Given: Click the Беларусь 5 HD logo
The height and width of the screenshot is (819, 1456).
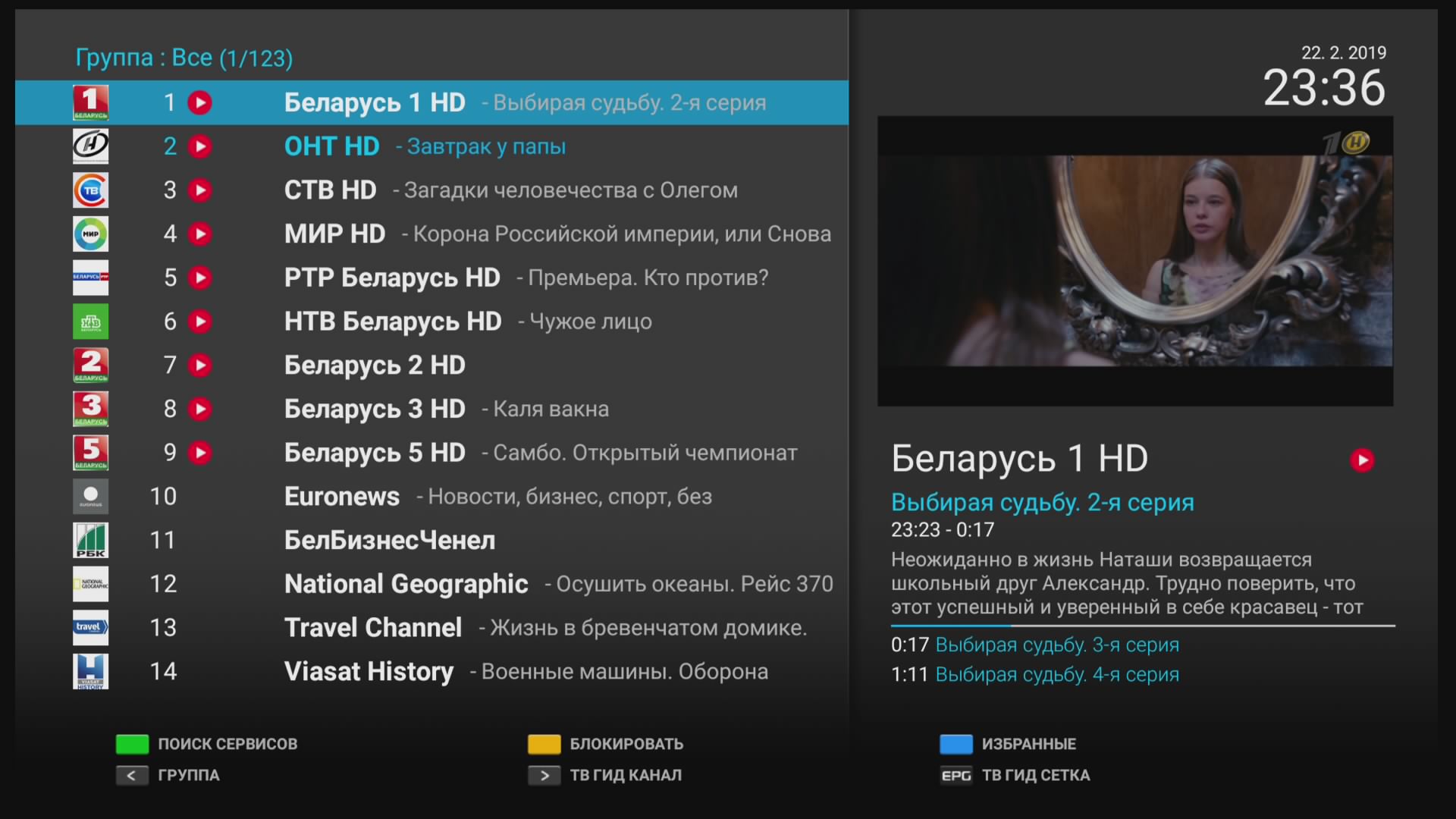Looking at the screenshot, I should (x=90, y=453).
